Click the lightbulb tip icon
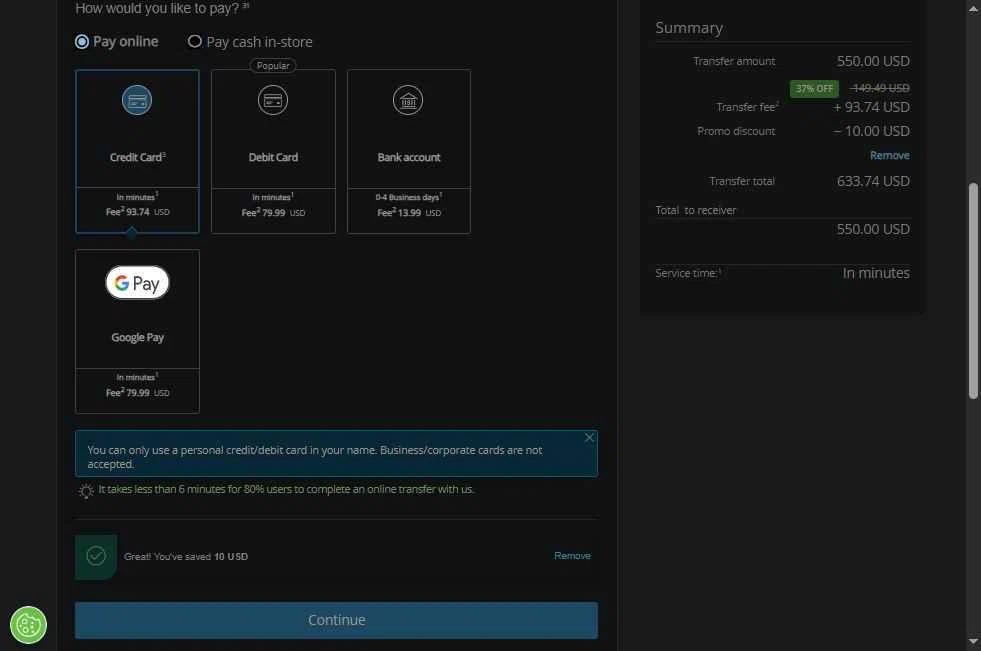 [x=86, y=491]
